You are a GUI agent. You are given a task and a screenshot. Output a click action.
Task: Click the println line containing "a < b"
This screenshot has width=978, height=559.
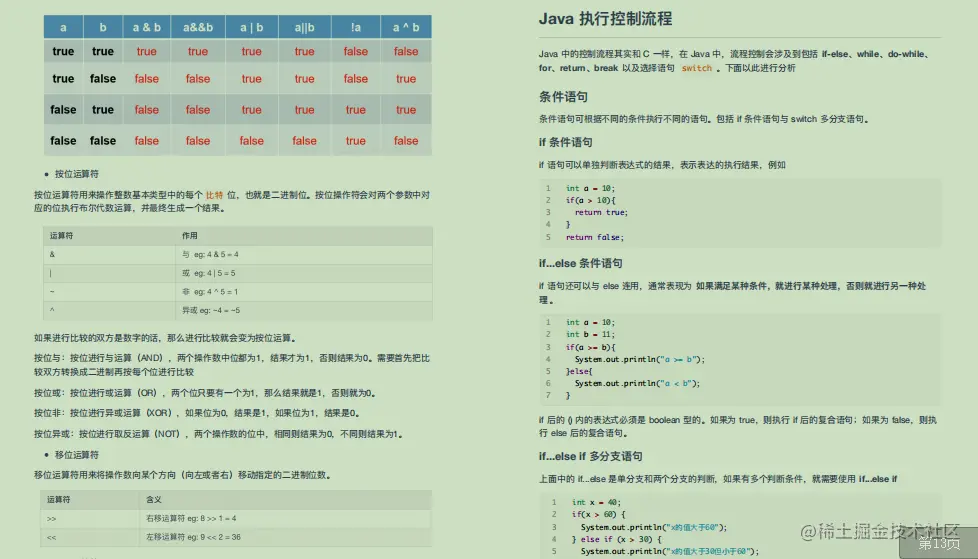coord(637,384)
